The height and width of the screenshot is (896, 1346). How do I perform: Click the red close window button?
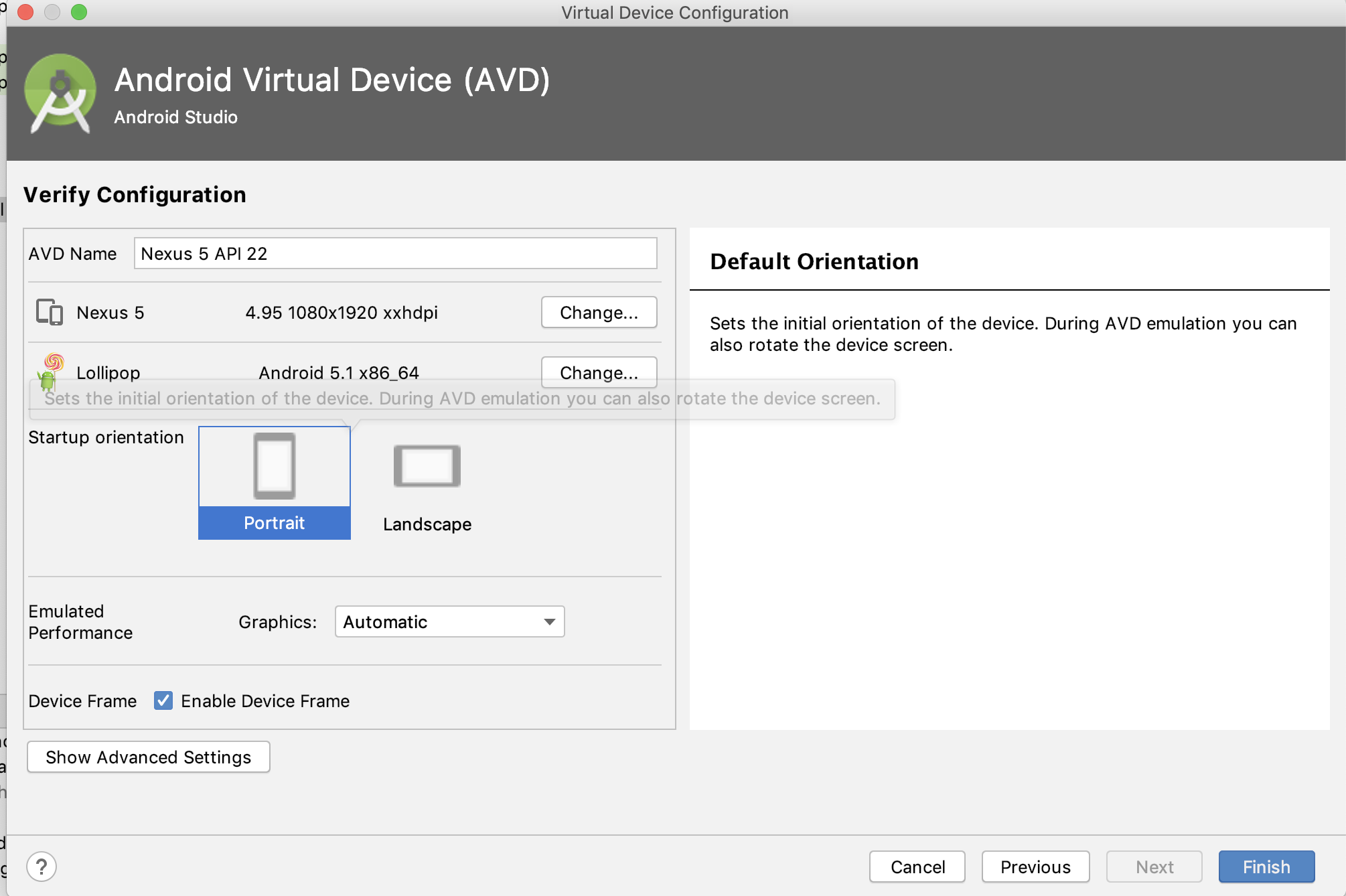[x=25, y=12]
